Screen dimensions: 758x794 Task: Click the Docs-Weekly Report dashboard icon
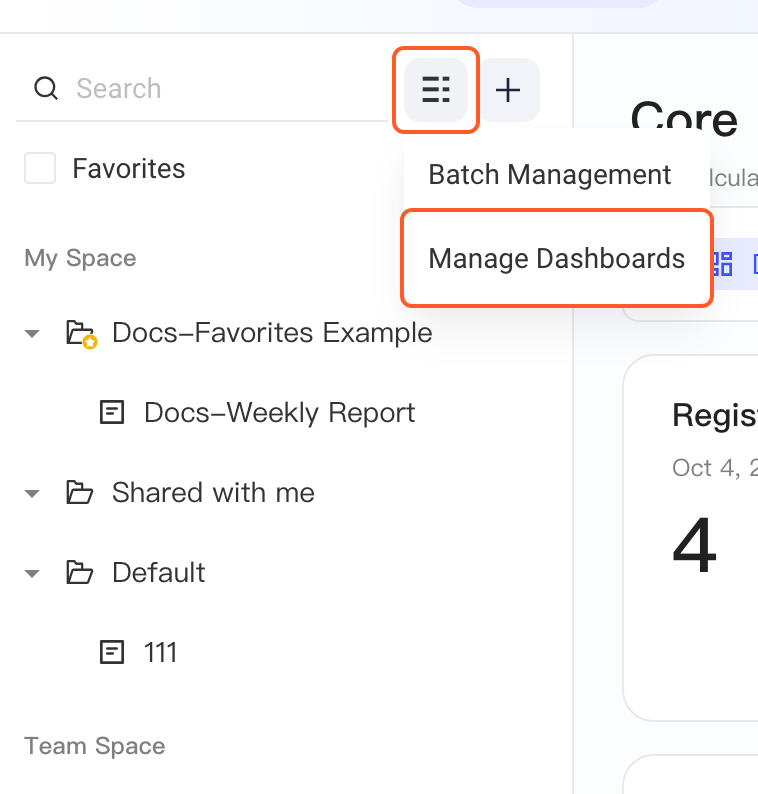(111, 412)
